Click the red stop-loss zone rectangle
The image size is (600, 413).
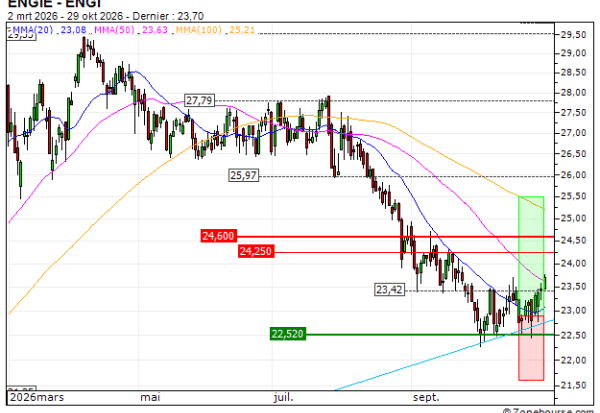point(531,348)
